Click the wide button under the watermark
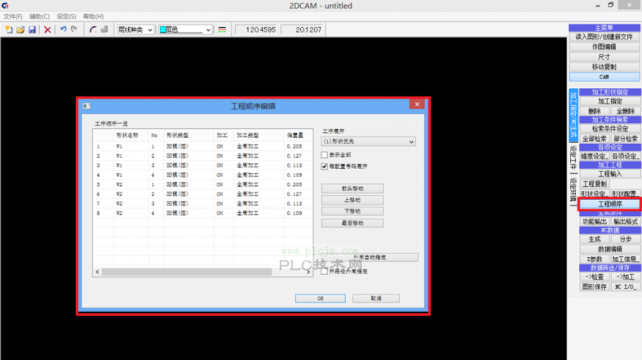Screen dimensions: 642x360 coord(370,257)
